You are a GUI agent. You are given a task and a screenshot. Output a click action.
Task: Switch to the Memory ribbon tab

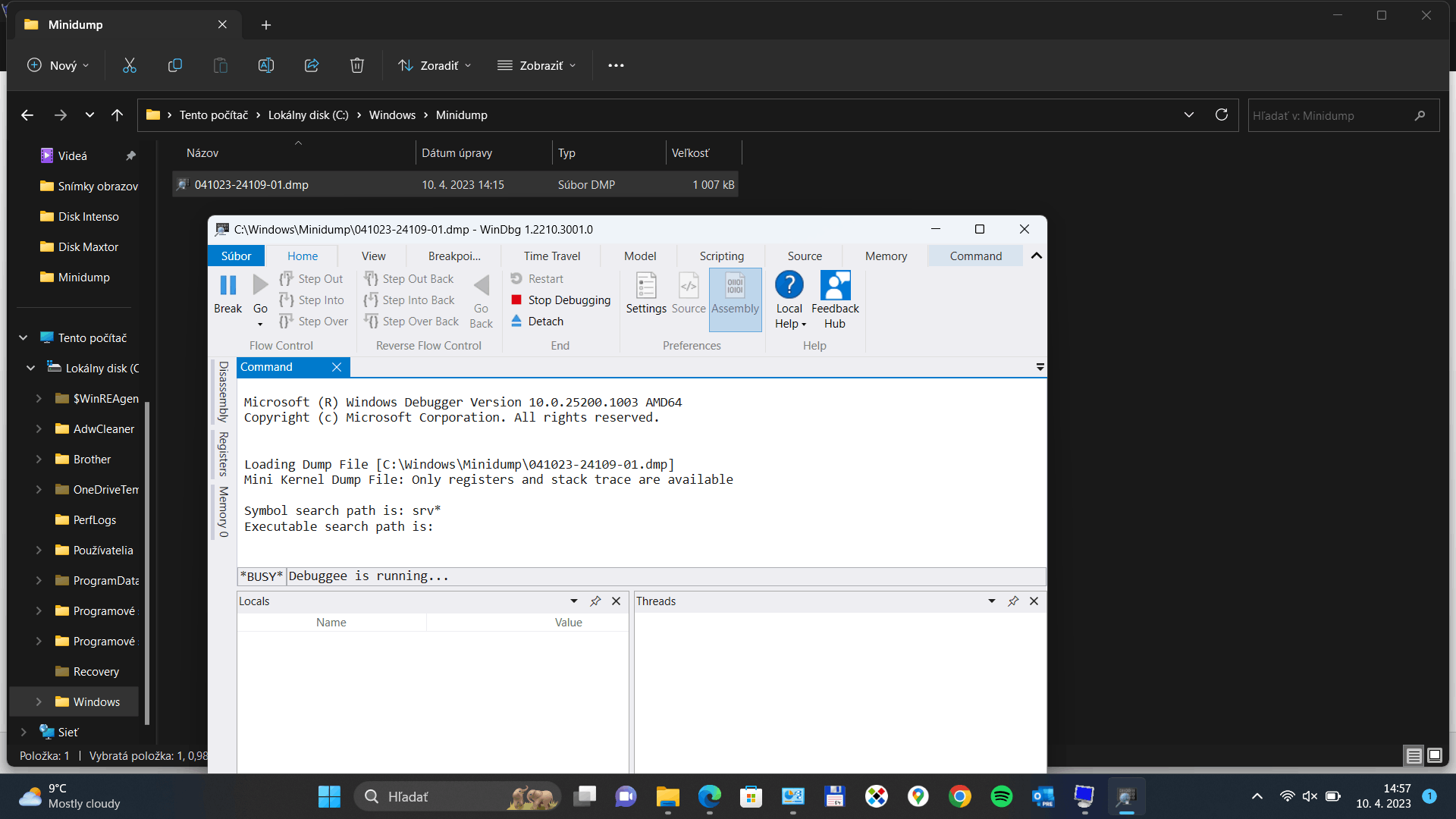pyautogui.click(x=886, y=256)
